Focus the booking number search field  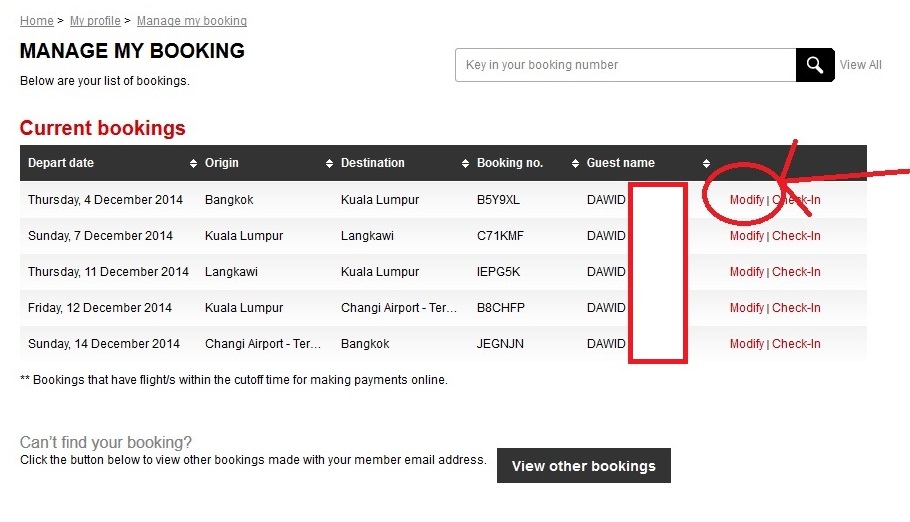pyautogui.click(x=626, y=65)
